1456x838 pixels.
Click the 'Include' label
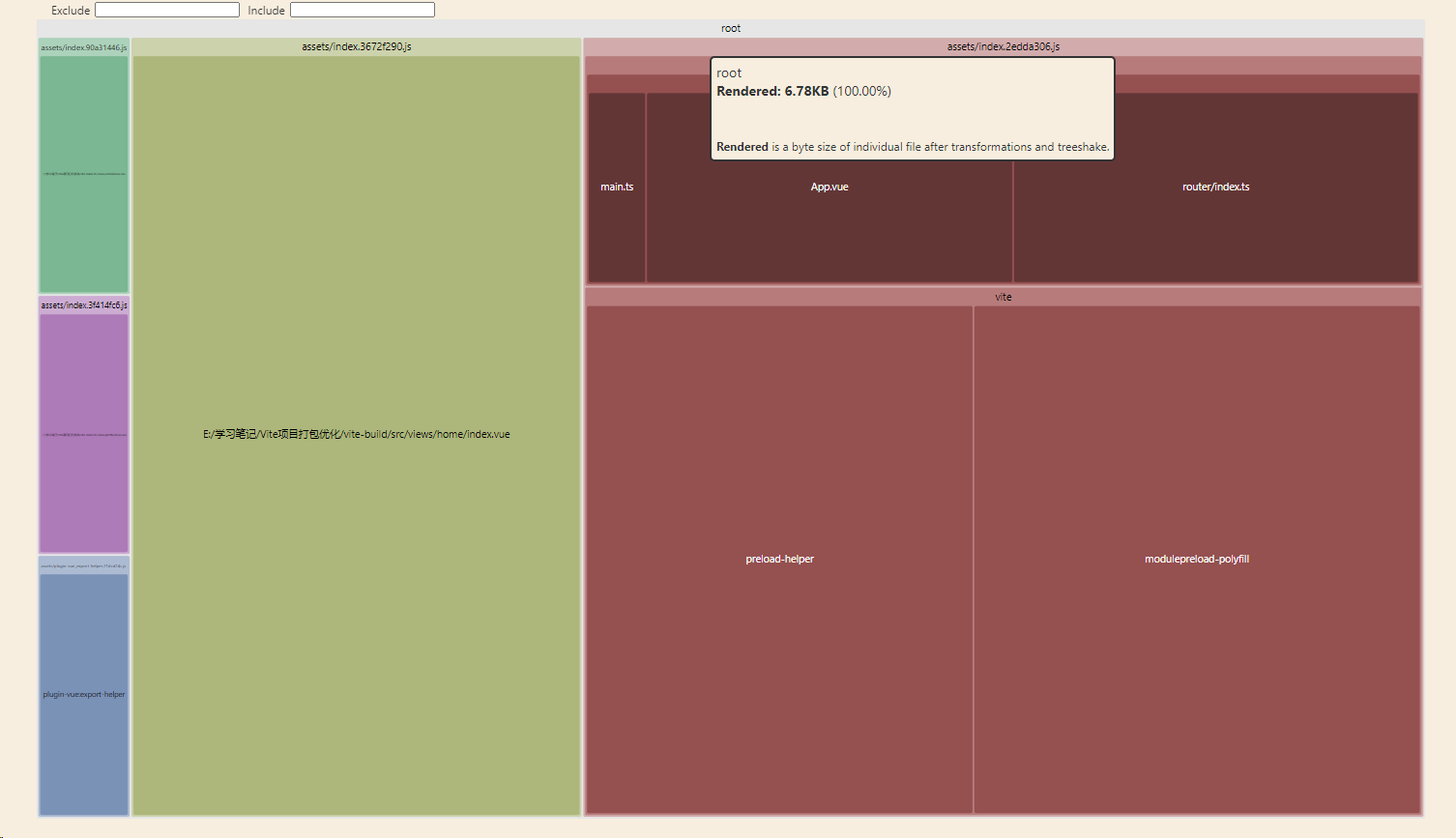pos(266,11)
